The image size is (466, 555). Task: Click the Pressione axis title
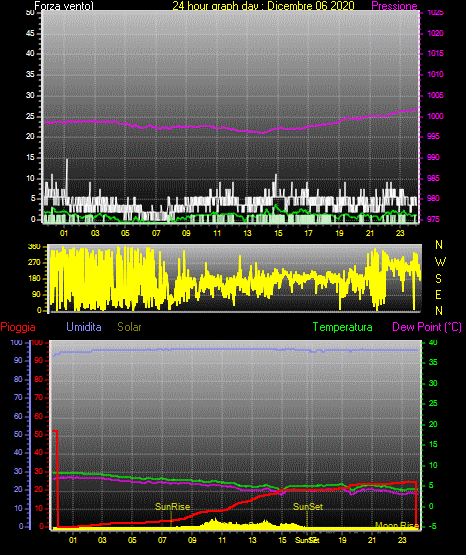(x=394, y=6)
